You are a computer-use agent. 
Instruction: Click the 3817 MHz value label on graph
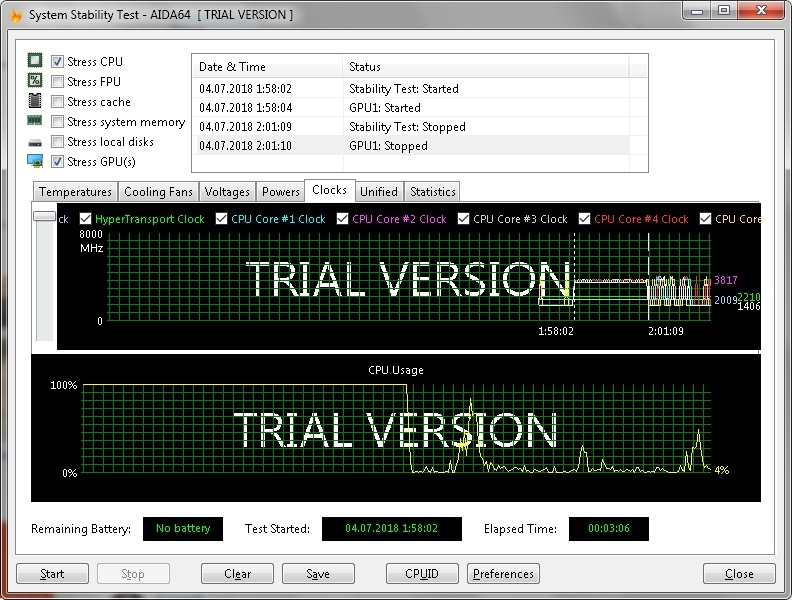coord(725,280)
